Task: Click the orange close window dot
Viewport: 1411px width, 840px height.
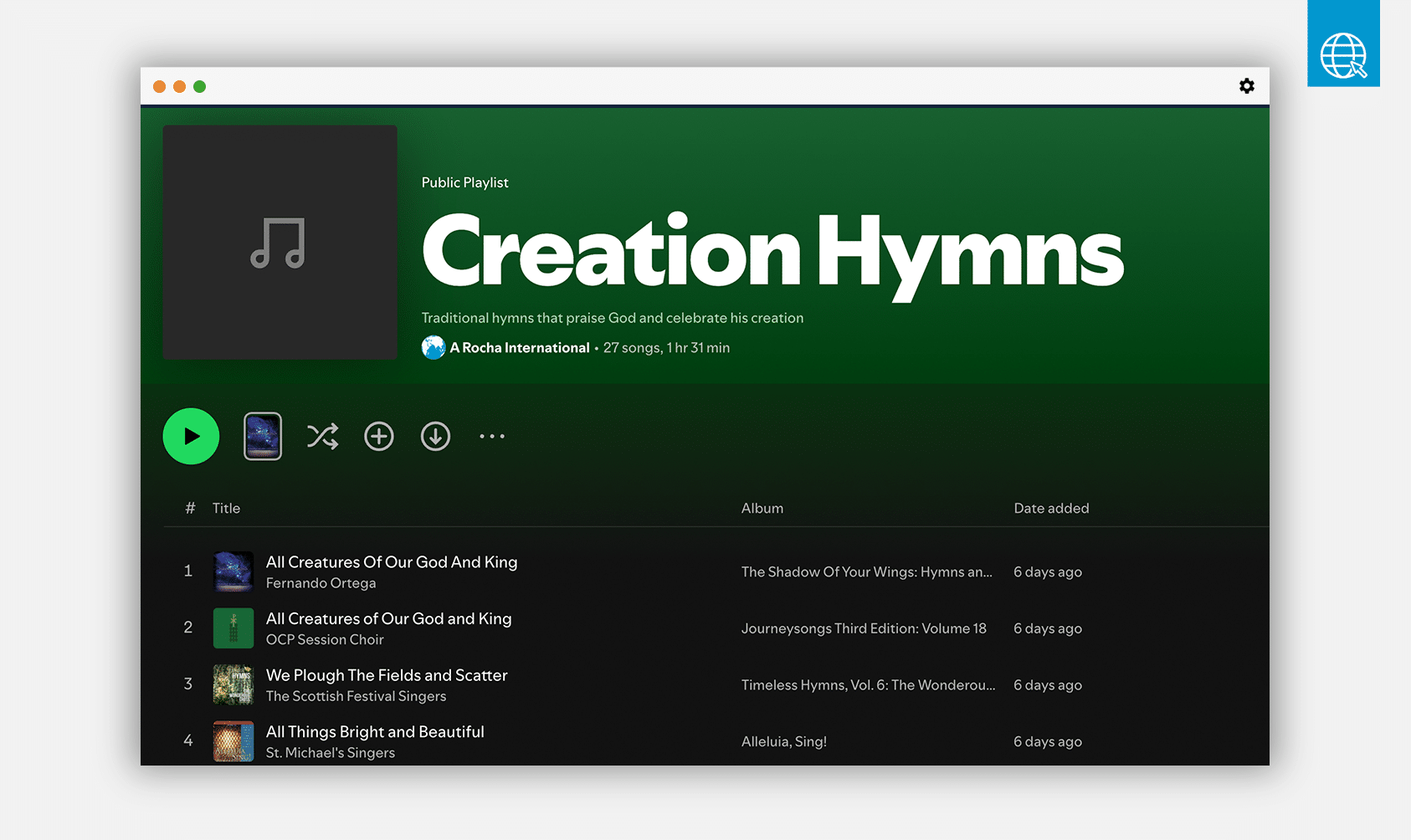Action: pos(159,86)
